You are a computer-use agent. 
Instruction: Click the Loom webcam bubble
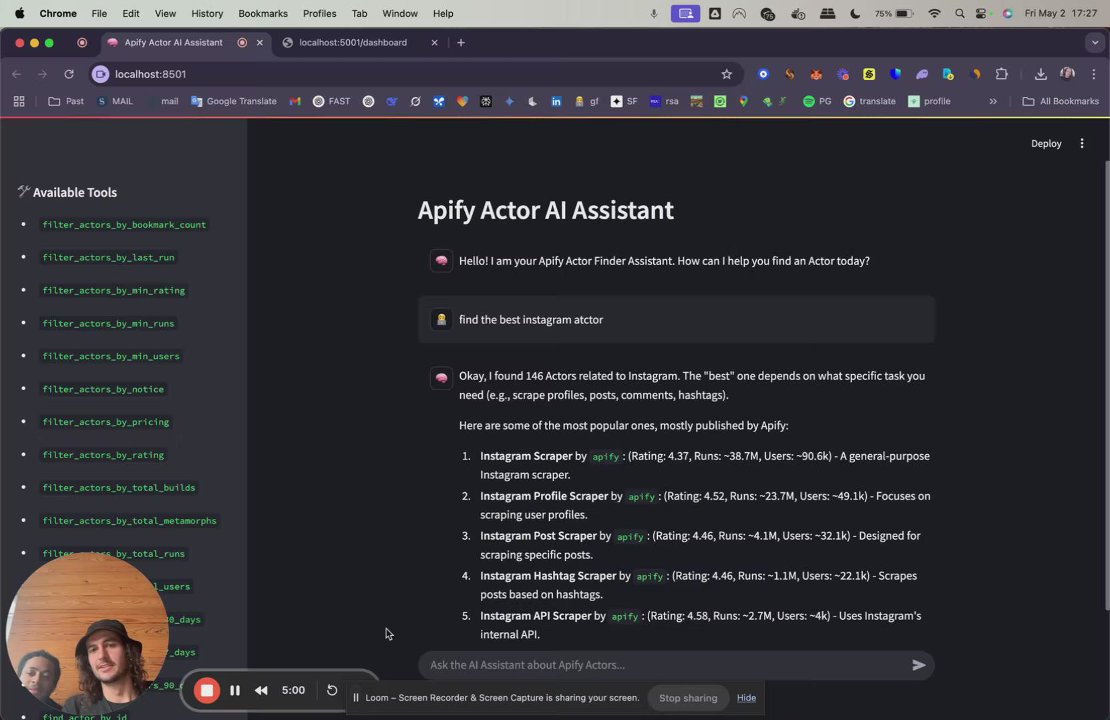coord(86,634)
